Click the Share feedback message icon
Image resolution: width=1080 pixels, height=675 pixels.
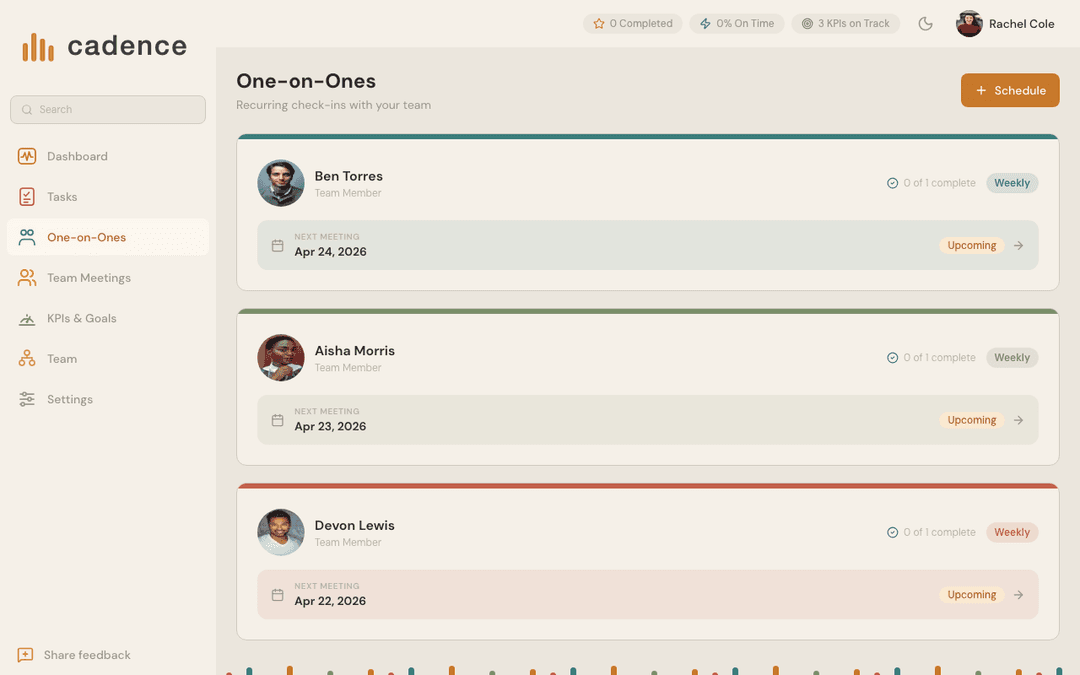pyautogui.click(x=26, y=655)
